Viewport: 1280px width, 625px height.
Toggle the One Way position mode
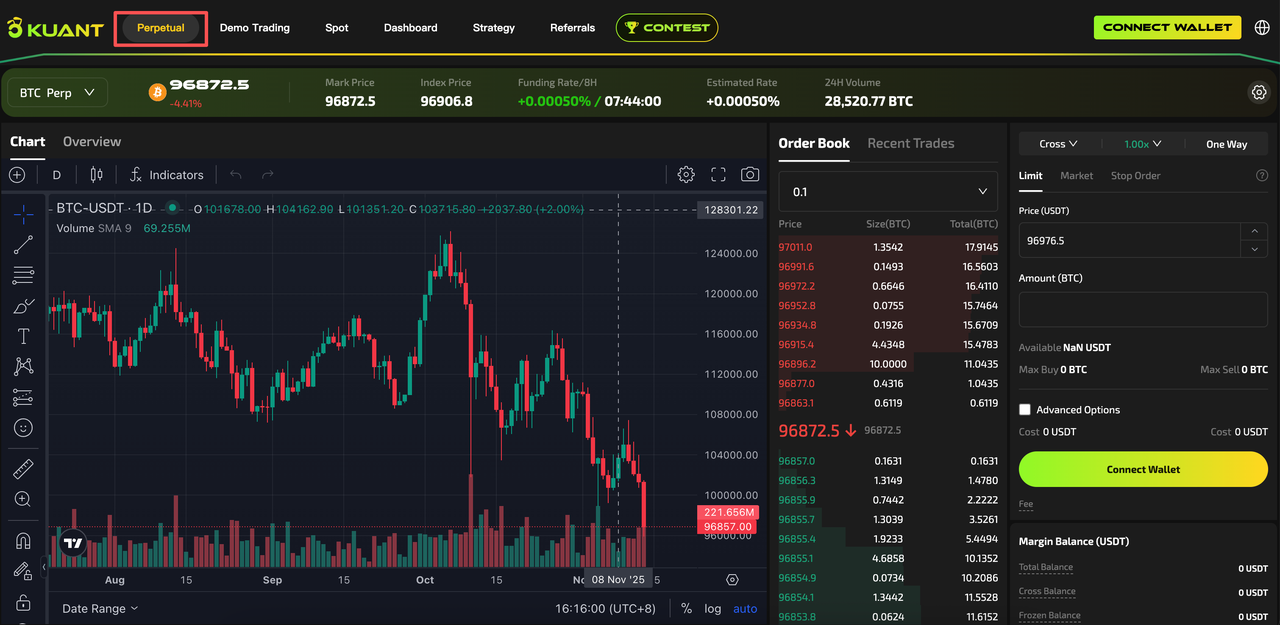[x=1226, y=144]
